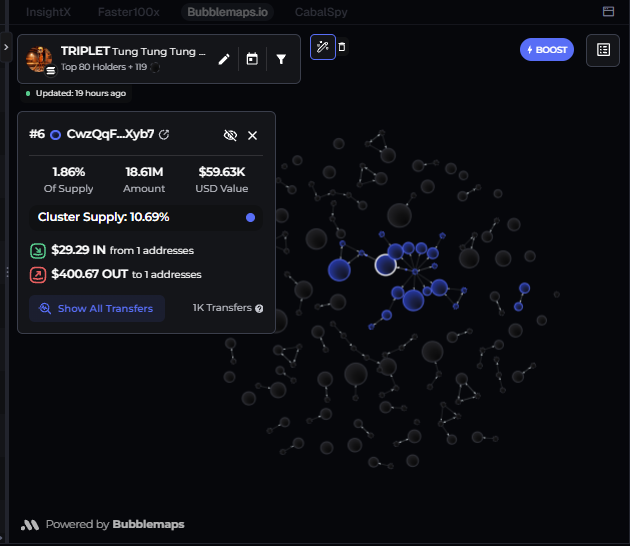Click the window layout icon at top right
The width and height of the screenshot is (630, 546).
pyautogui.click(x=608, y=11)
